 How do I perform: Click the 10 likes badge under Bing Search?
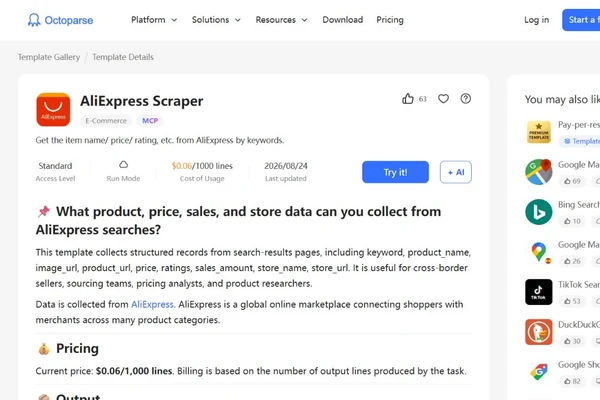[x=572, y=221]
